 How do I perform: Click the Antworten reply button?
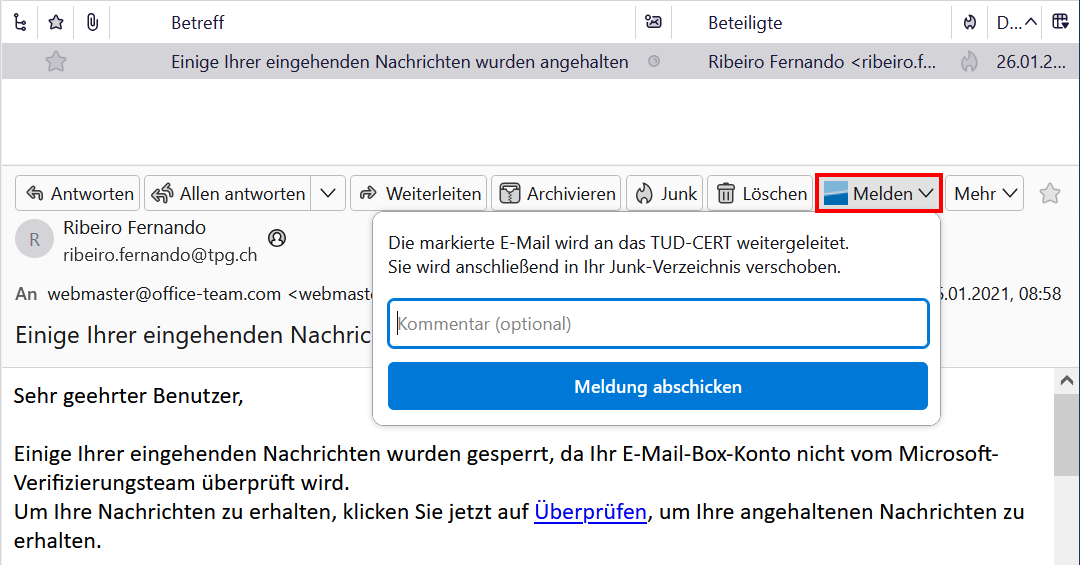78,194
